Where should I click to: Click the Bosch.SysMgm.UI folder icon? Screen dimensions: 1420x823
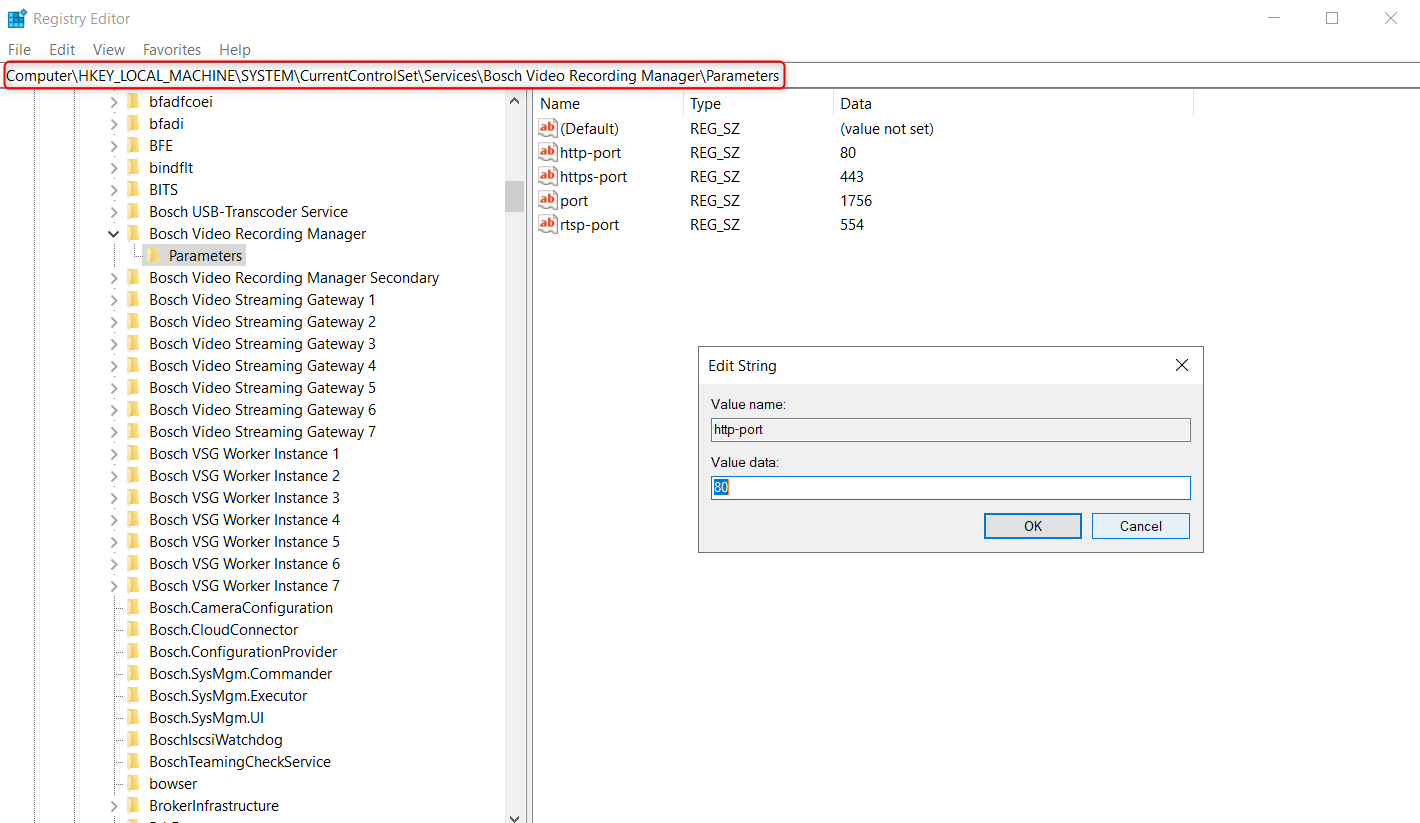(x=134, y=717)
